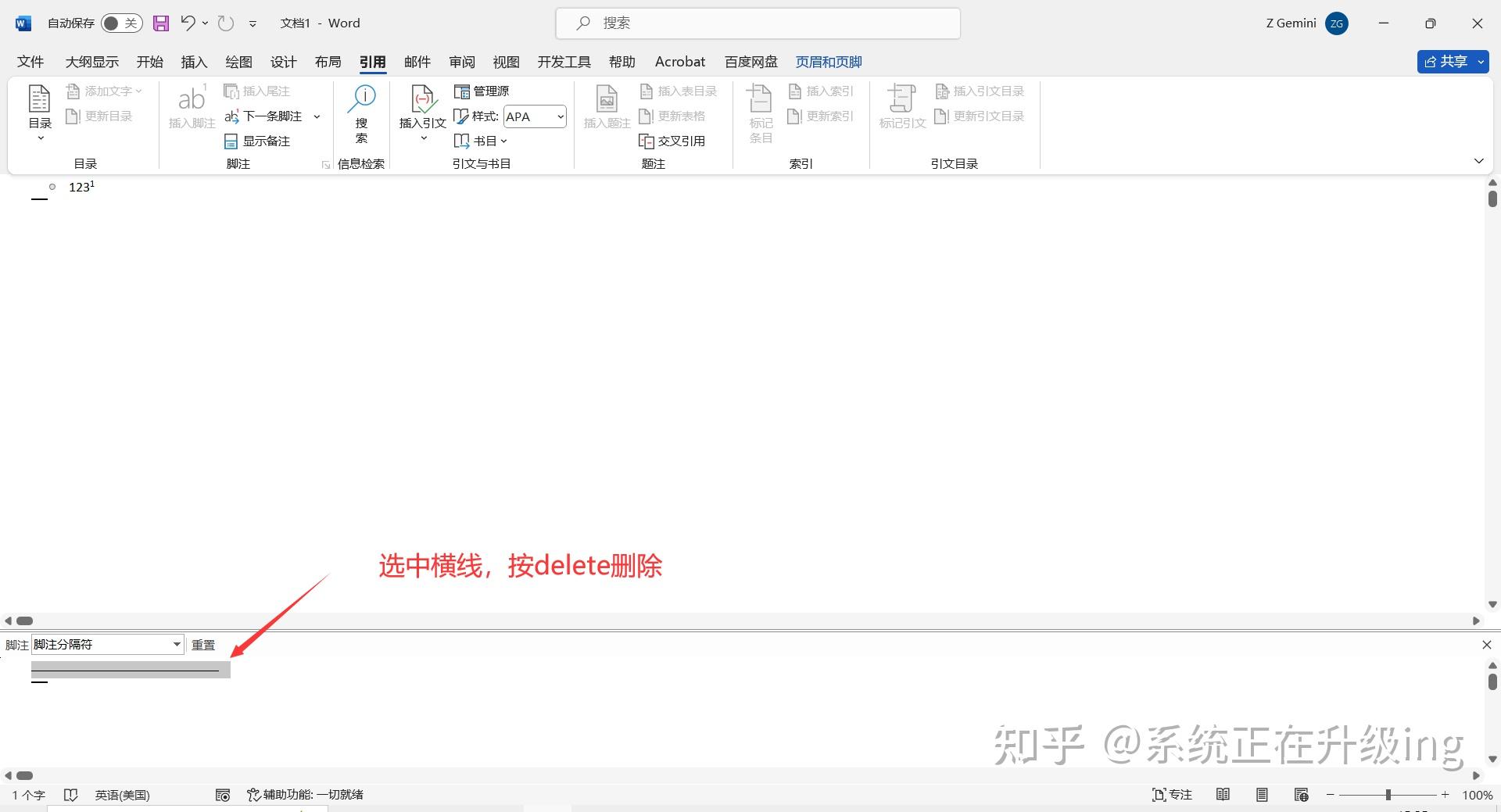This screenshot has width=1501, height=812.
Task: Open the Undo history dropdown arrow
Action: pos(205,23)
